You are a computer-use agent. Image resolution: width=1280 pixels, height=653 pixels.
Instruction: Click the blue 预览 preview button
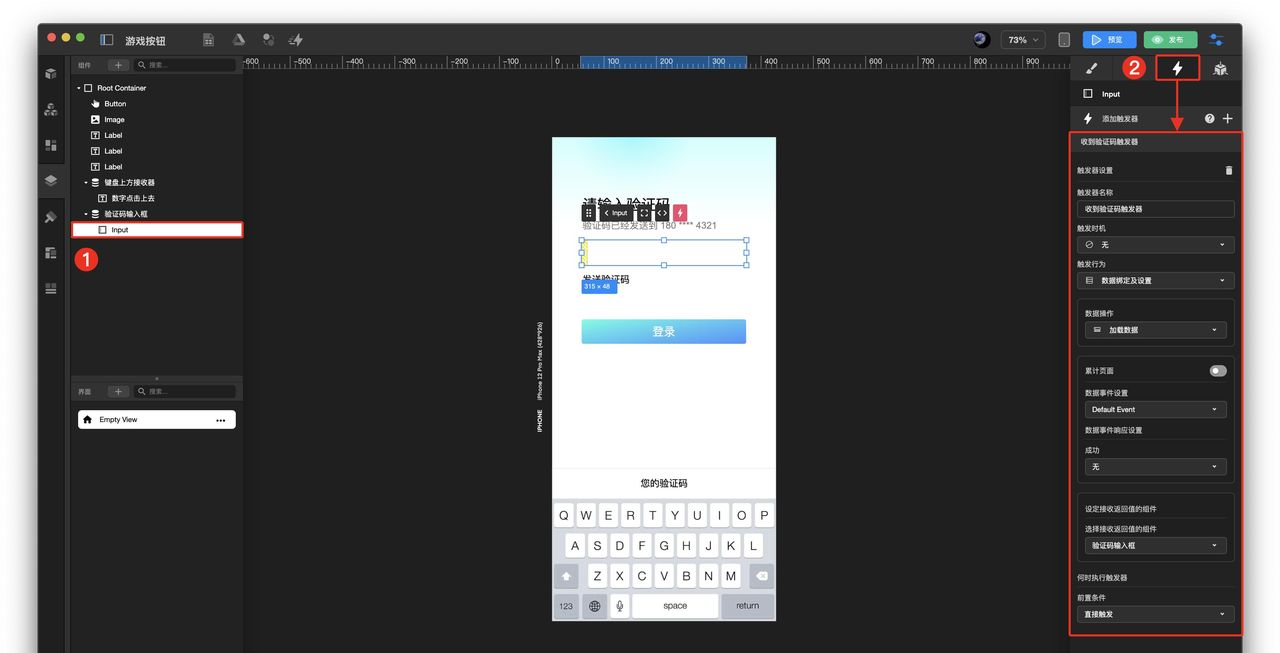click(x=1109, y=40)
